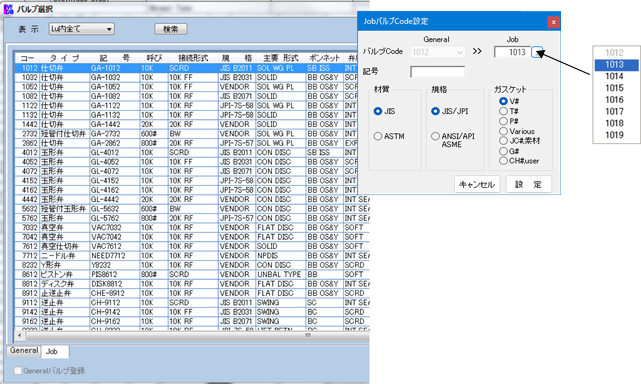Click the Job code 1013 text field
The image size is (641, 384).
(512, 52)
